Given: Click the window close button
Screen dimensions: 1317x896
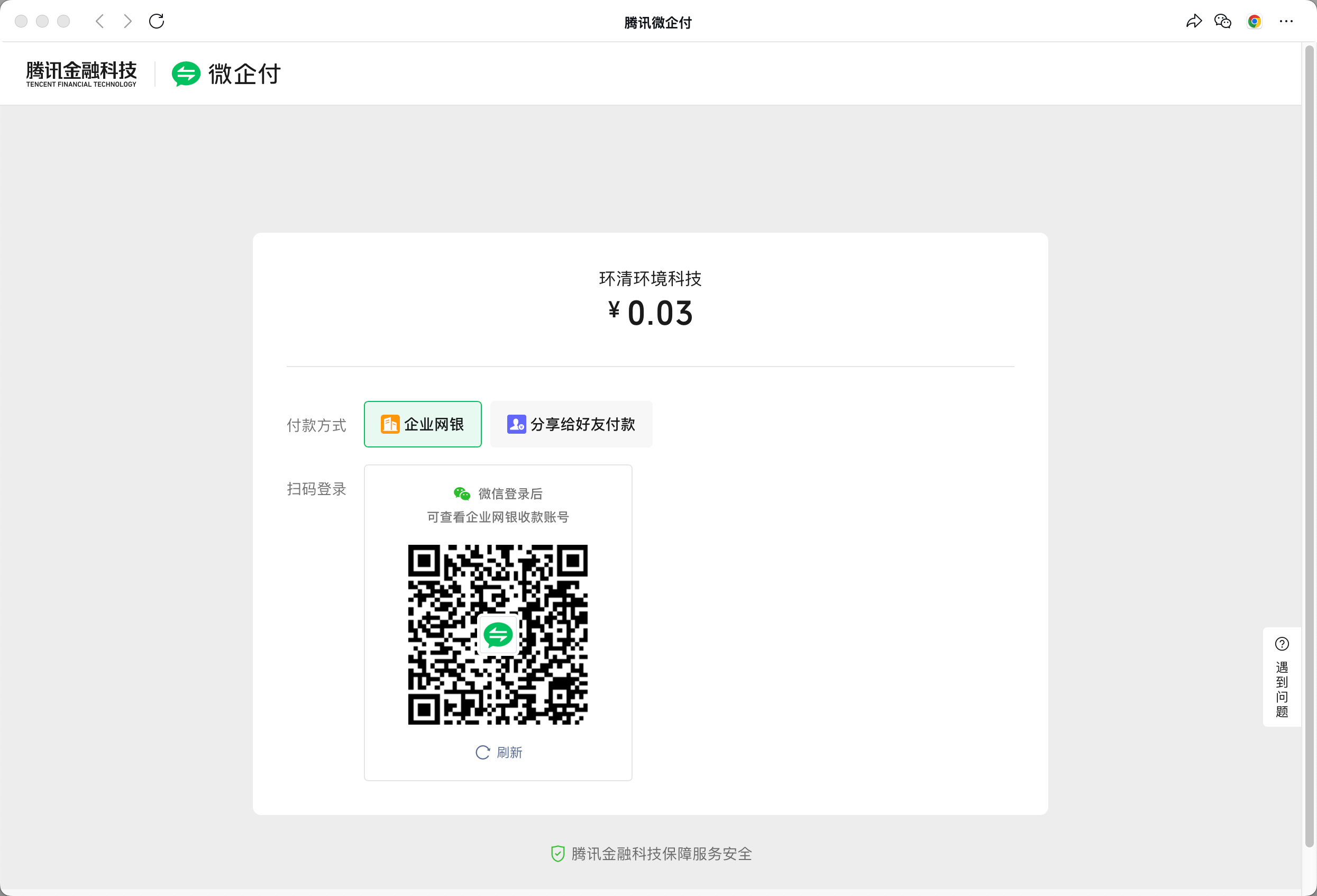Looking at the screenshot, I should [21, 22].
